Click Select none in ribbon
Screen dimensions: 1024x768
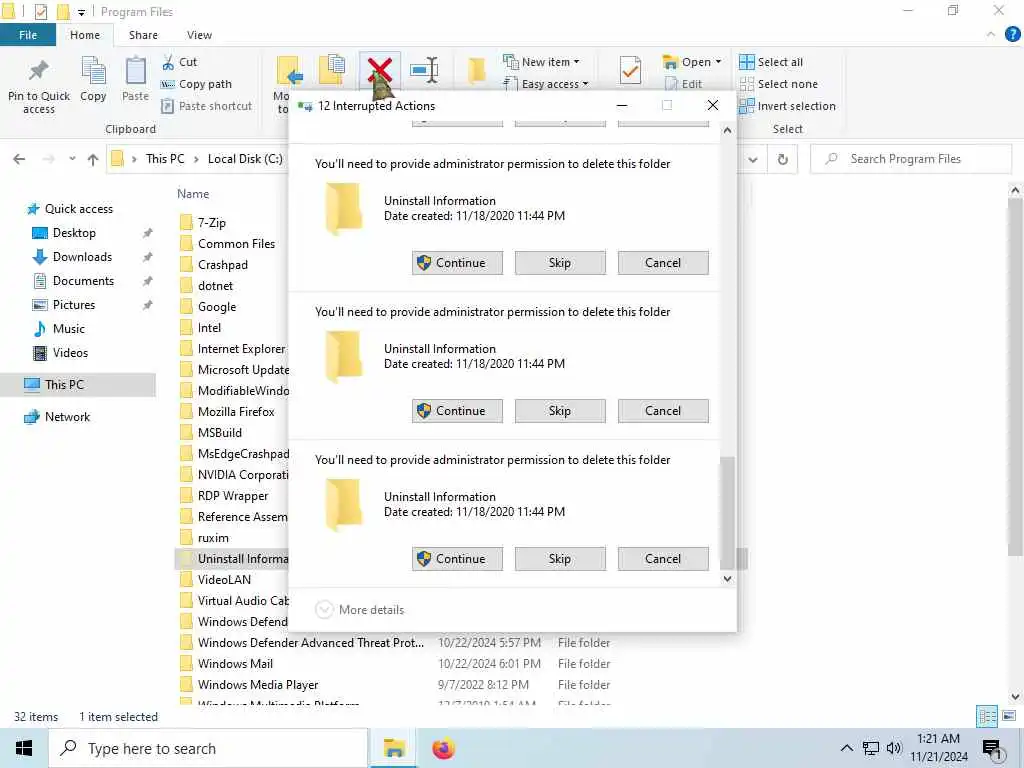click(778, 84)
